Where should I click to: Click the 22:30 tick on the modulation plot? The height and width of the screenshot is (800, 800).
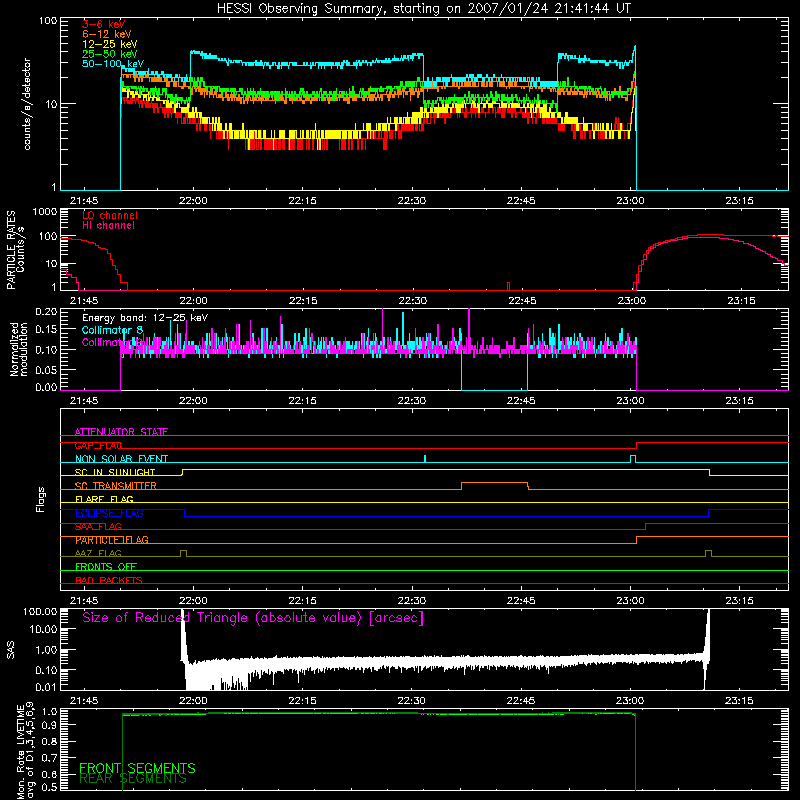(x=412, y=401)
